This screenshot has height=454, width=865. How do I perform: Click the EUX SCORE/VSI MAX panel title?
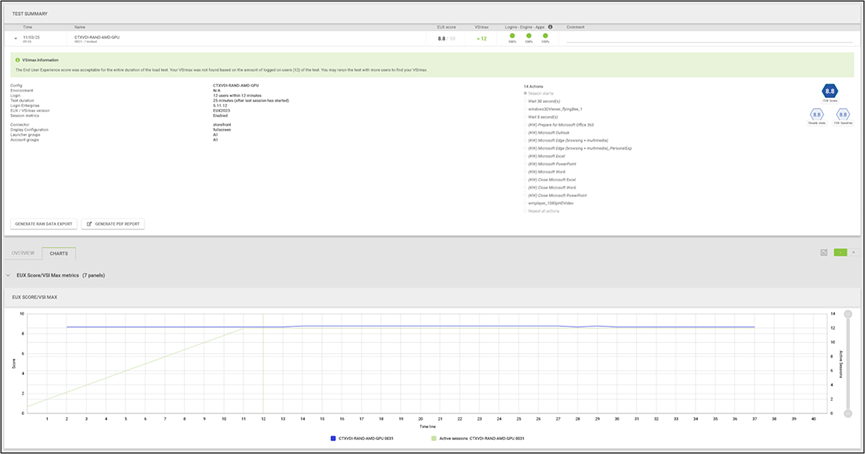35,297
